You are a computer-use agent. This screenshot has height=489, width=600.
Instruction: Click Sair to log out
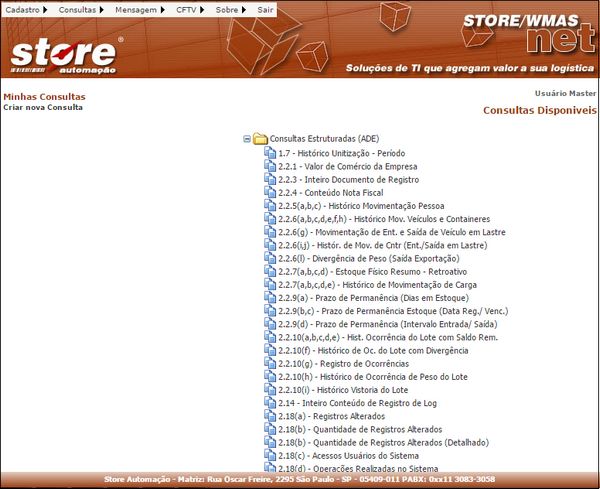pyautogui.click(x=265, y=8)
